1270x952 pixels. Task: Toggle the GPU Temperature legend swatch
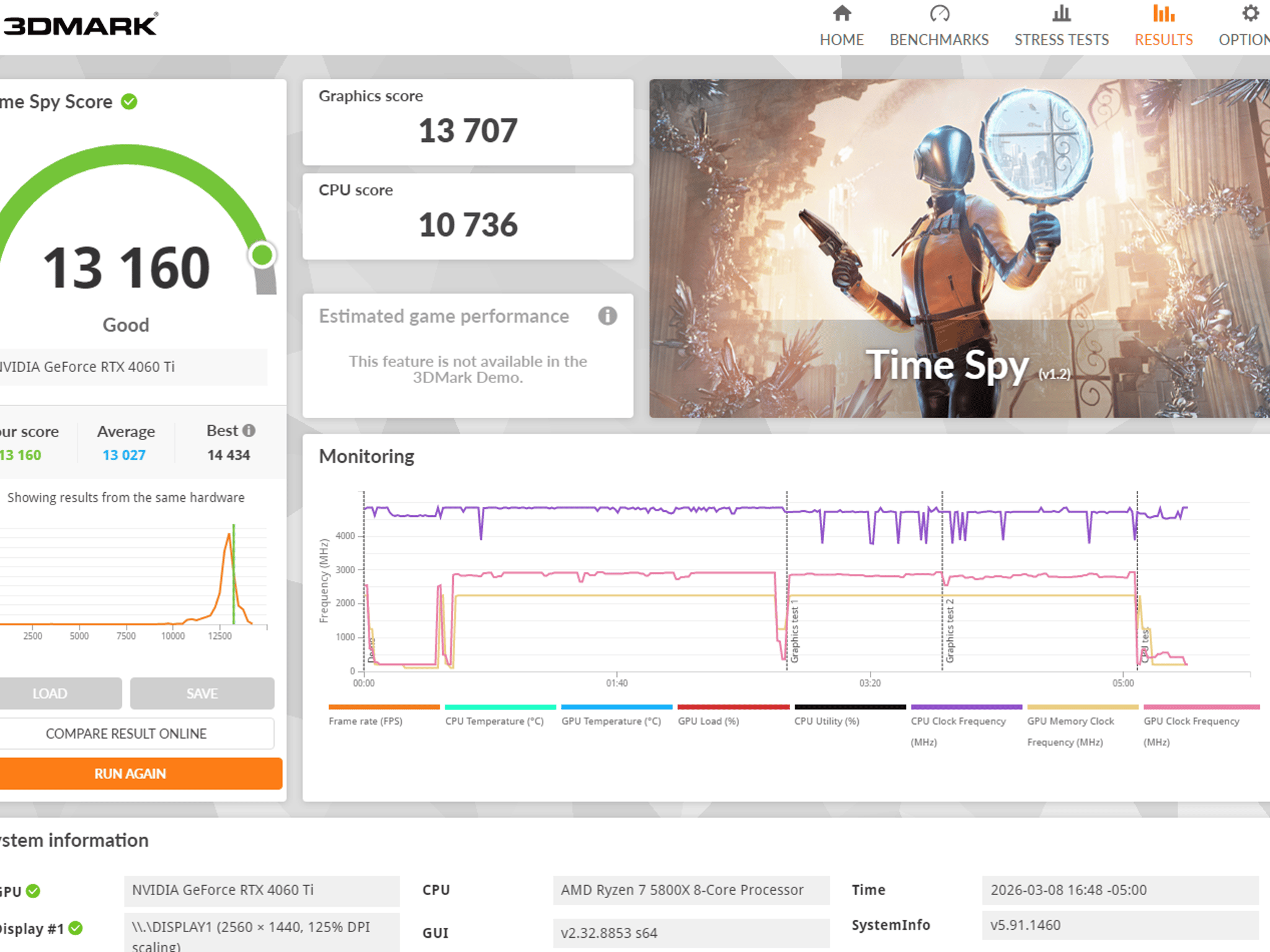[x=617, y=707]
